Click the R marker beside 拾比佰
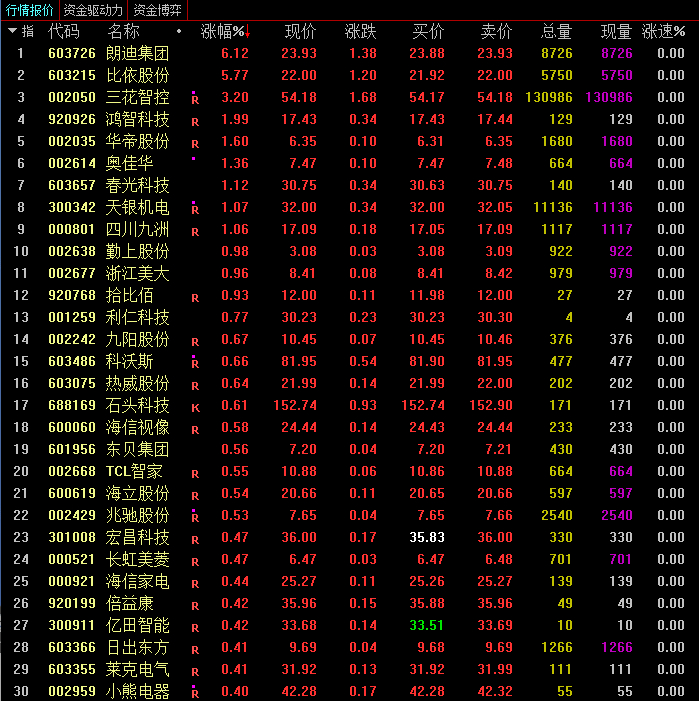Screen dimensions: 699x701 [195, 298]
